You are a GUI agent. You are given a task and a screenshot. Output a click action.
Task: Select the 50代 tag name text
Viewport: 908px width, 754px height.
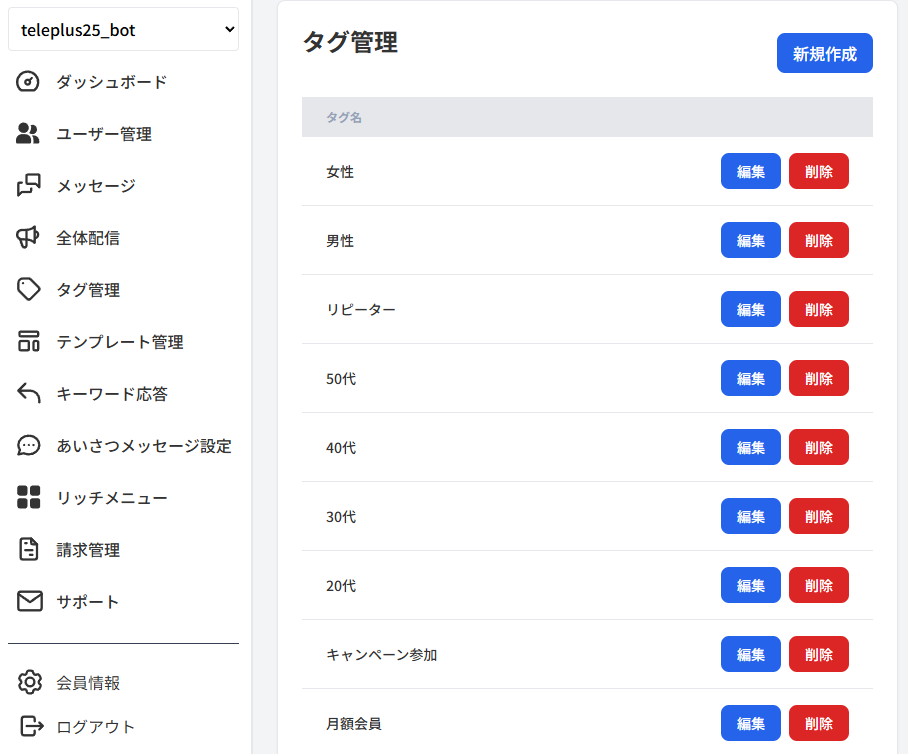(x=341, y=378)
